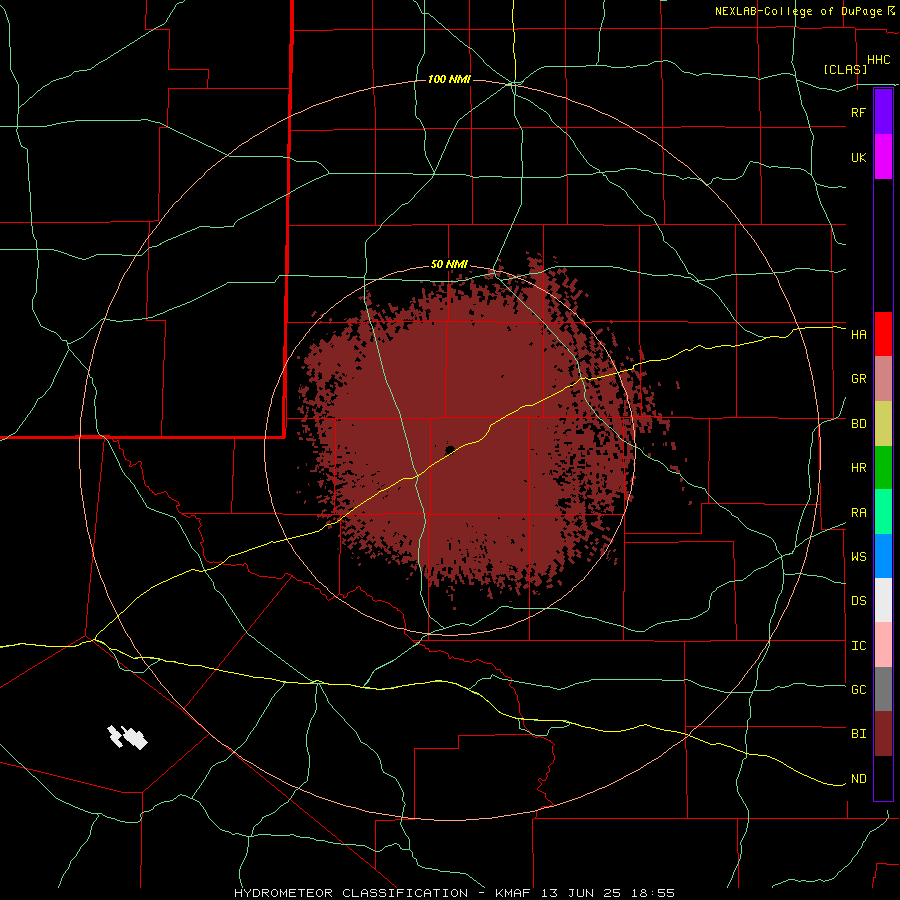The height and width of the screenshot is (900, 900).
Task: Click the yellow BD legend swatch
Action: 883,423
